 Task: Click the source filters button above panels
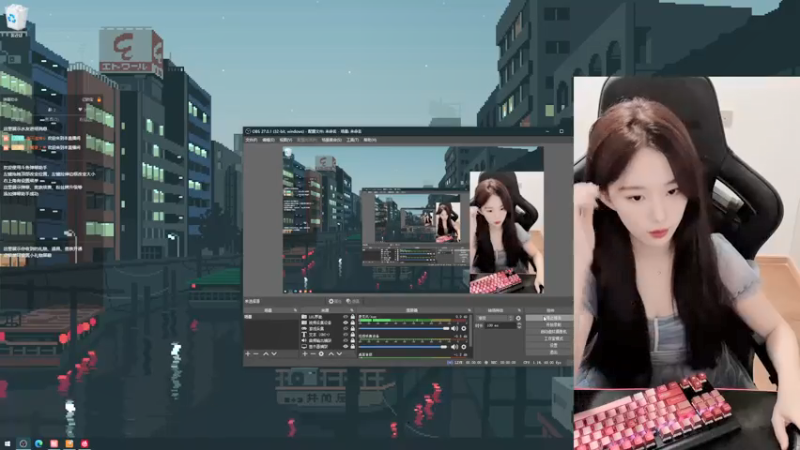pos(353,301)
